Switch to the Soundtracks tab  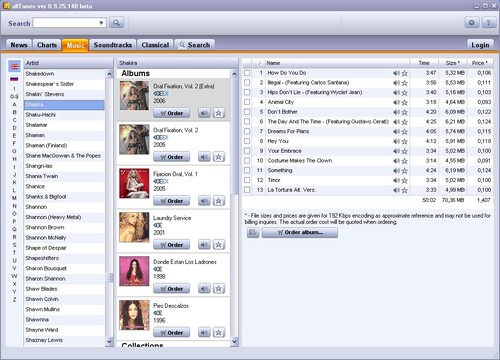(x=113, y=45)
